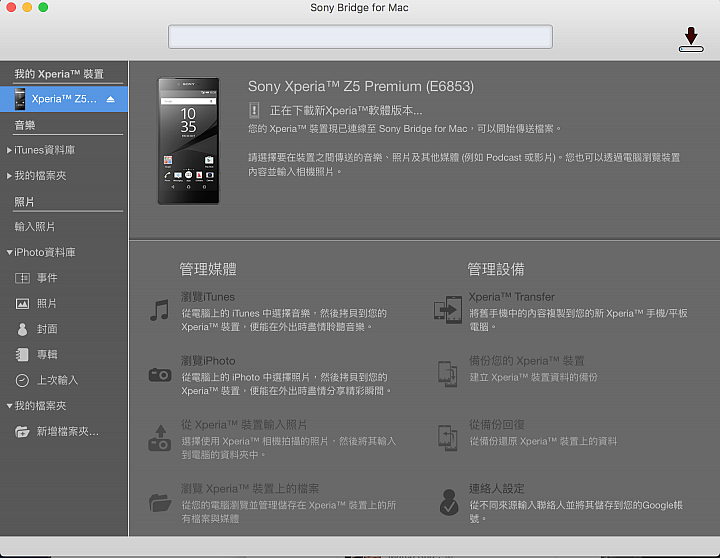The image size is (720, 558).
Task: Open 從 Xperia 裝置輸入照片 link
Action: [x=244, y=424]
